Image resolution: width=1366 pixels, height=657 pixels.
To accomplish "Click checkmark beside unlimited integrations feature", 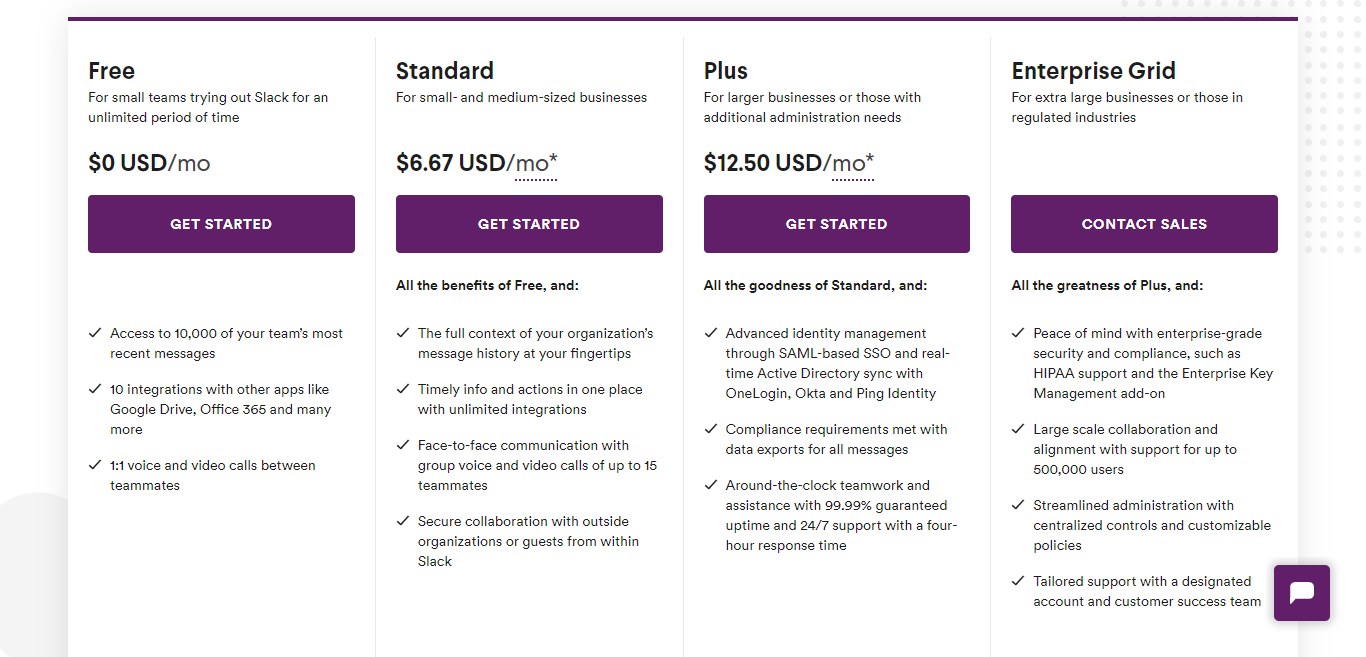I will point(403,389).
